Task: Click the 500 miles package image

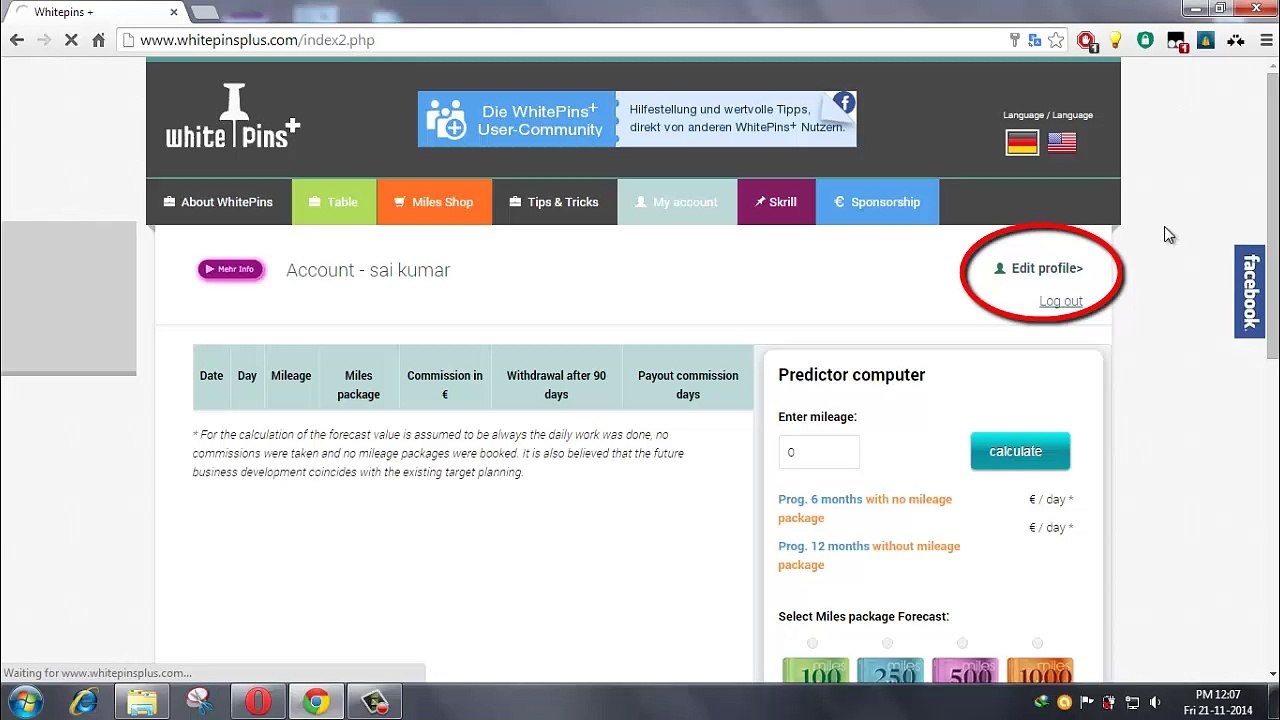Action: 965,669
